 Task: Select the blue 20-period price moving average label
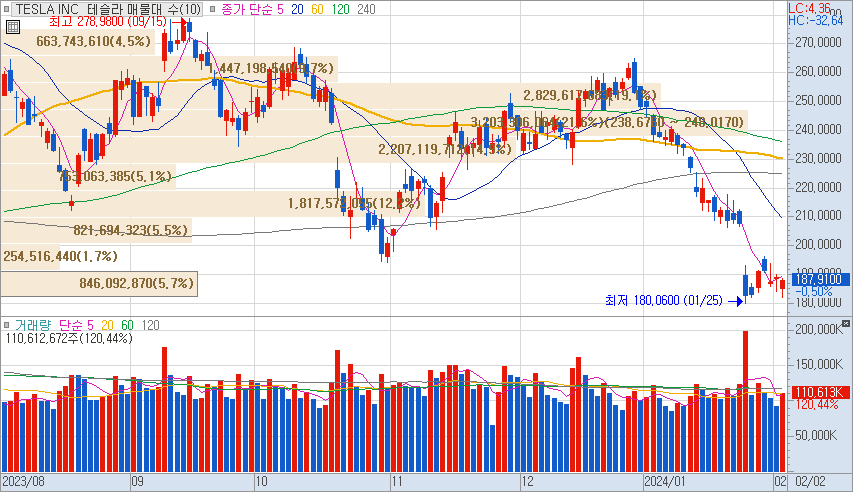click(x=297, y=9)
